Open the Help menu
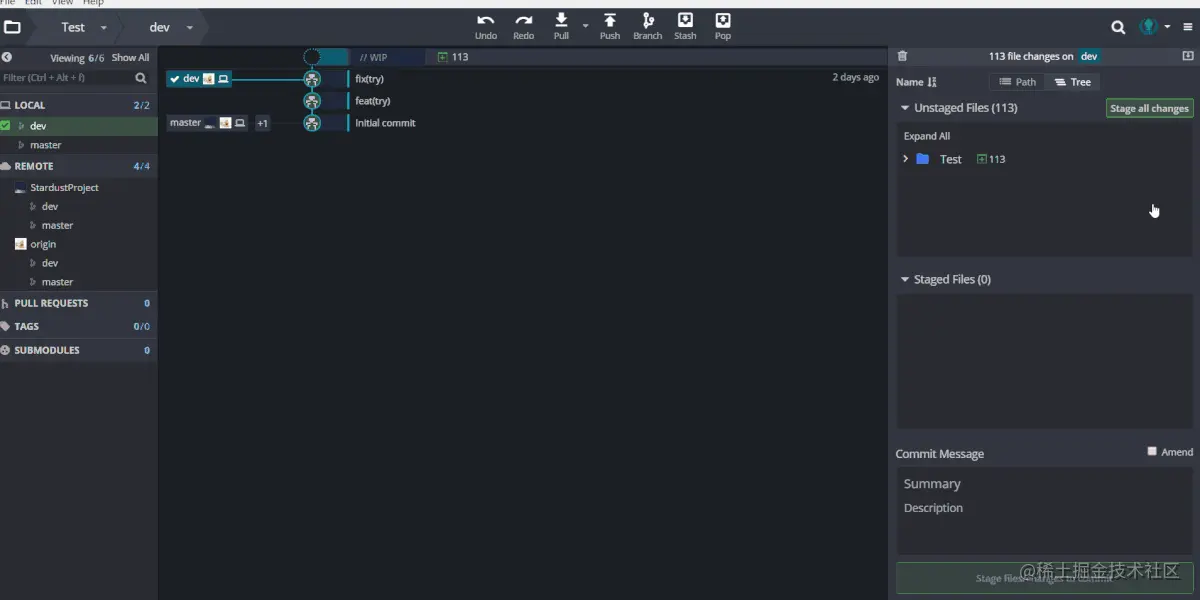The height and width of the screenshot is (600, 1200). (93, 3)
